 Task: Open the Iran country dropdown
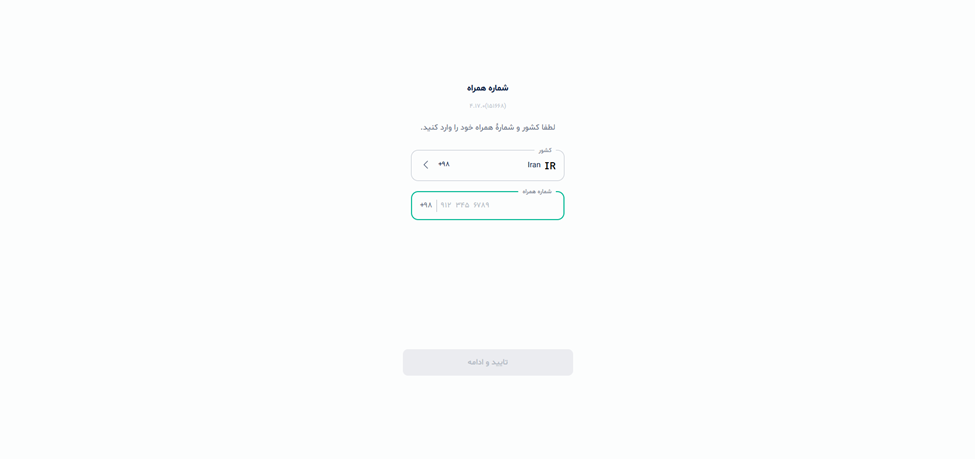[x=487, y=166]
